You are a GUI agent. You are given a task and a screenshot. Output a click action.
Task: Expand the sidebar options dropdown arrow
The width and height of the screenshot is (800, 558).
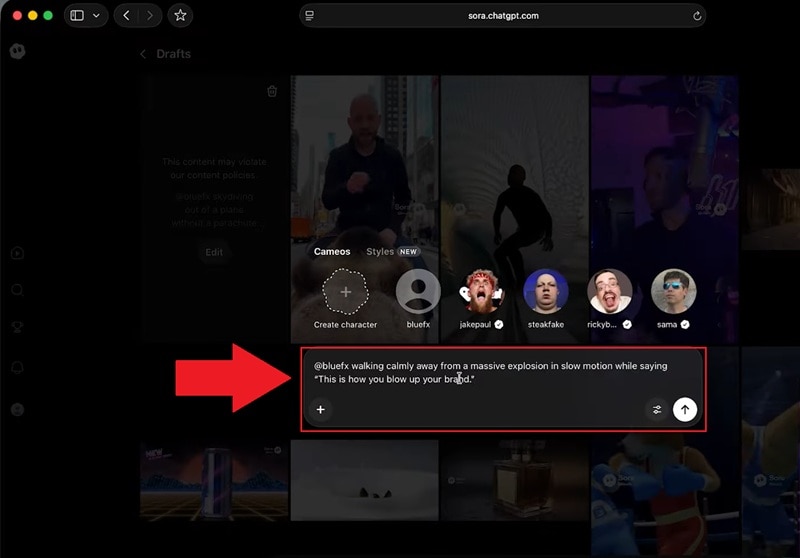[x=96, y=15]
